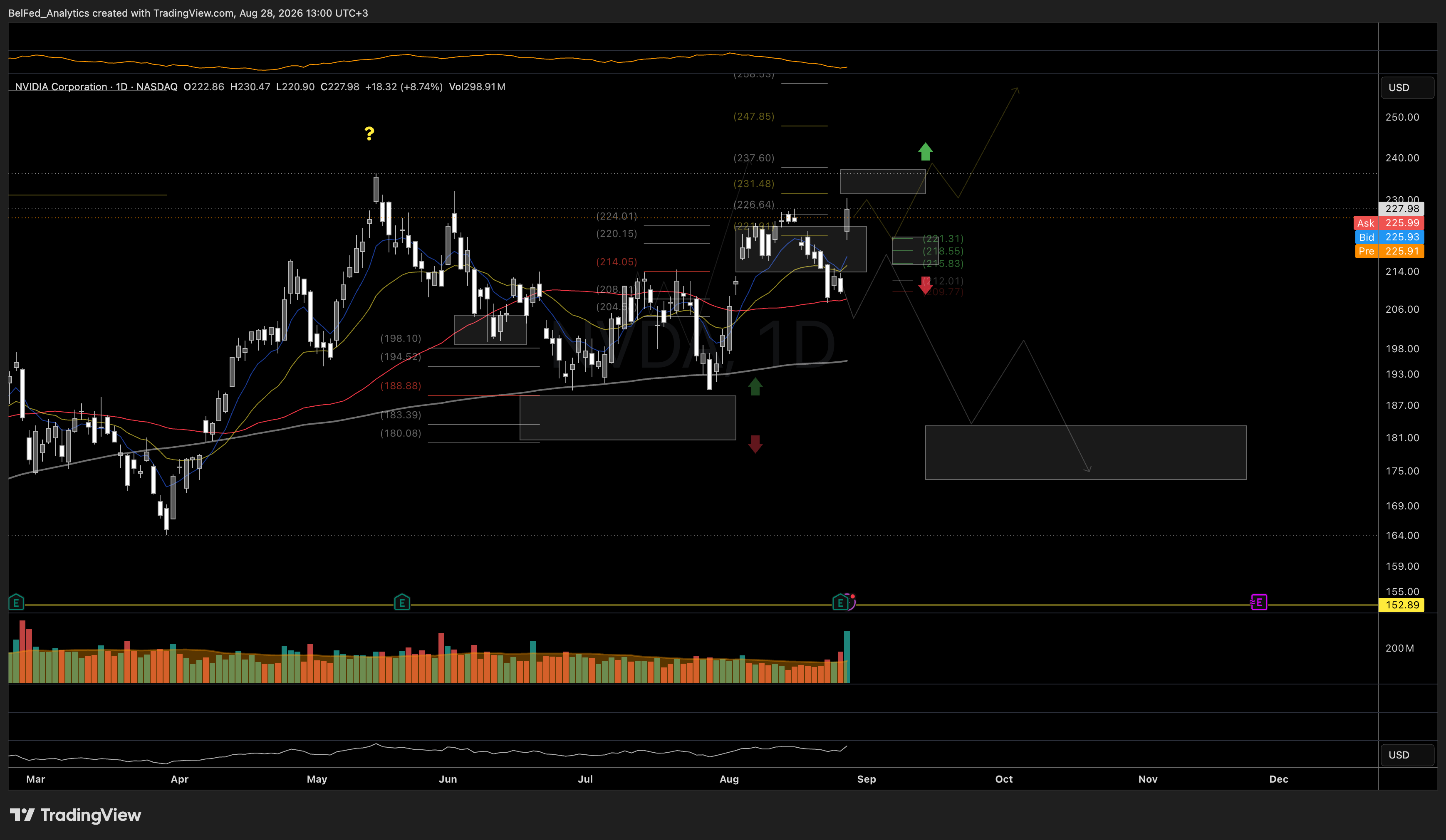This screenshot has height=840, width=1446.
Task: Click the teal earnings E marker in late August
Action: coord(840,603)
